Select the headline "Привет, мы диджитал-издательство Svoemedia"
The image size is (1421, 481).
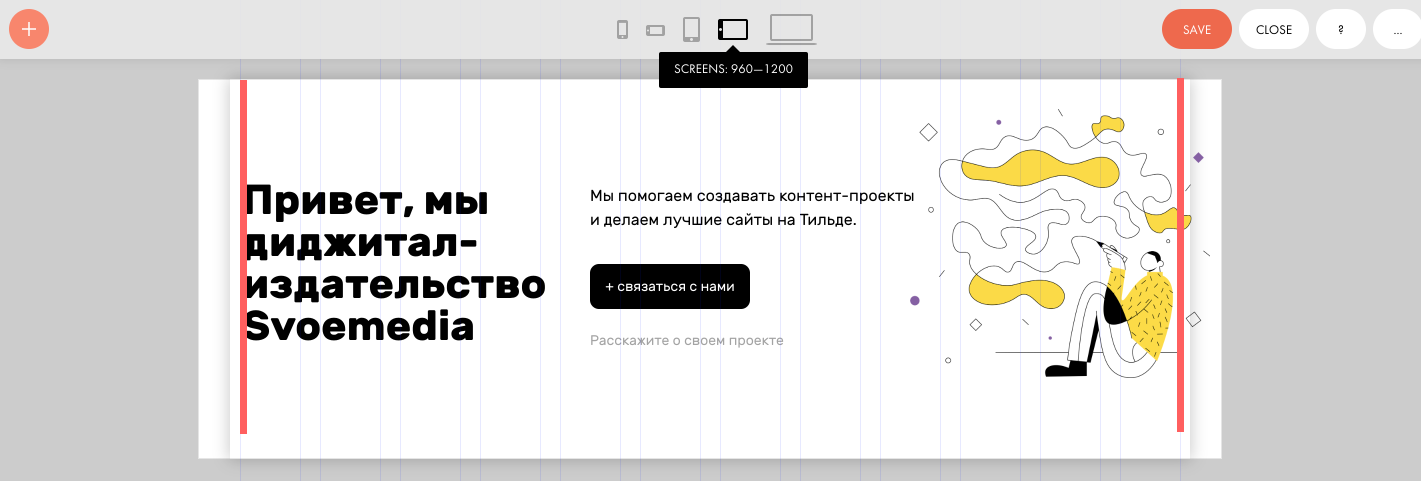pyautogui.click(x=395, y=263)
